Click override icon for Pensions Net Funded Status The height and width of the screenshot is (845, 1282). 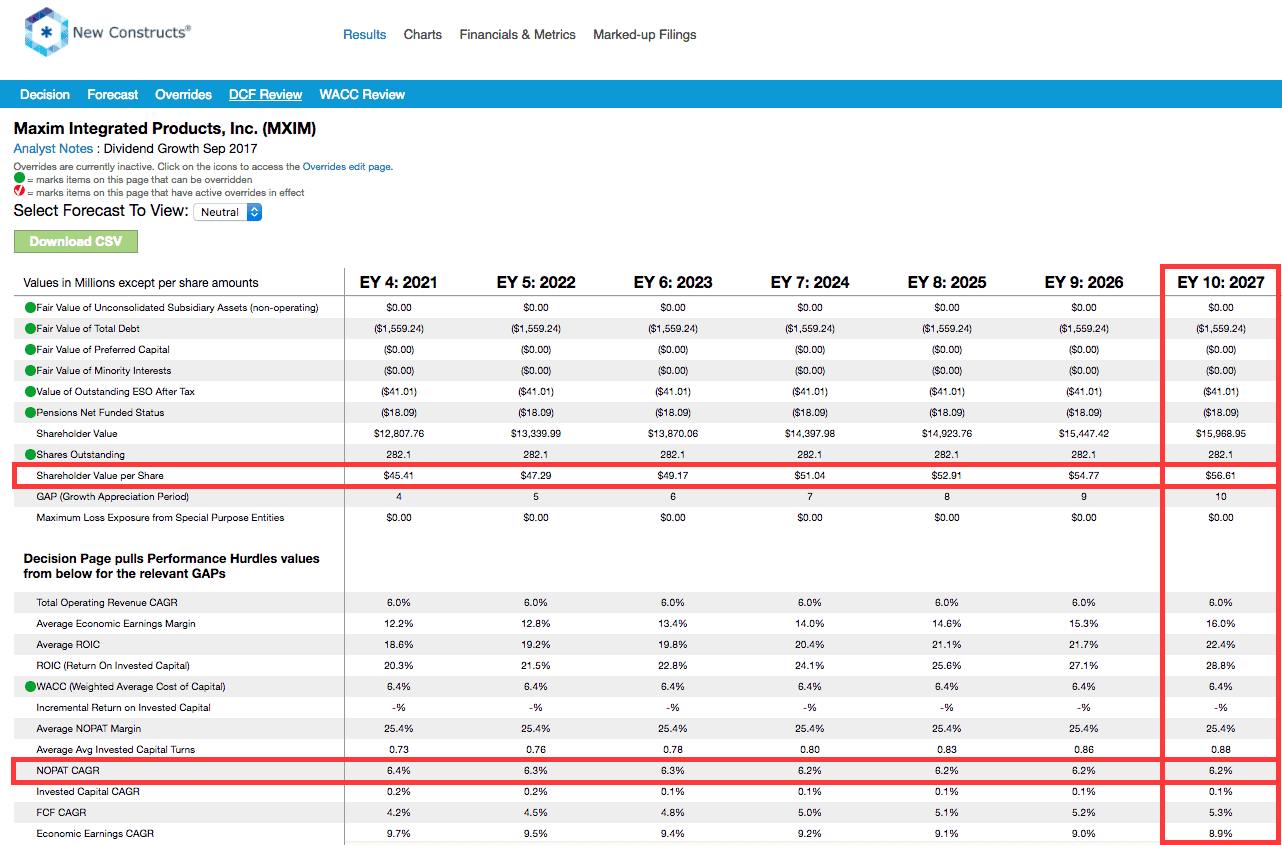30,413
